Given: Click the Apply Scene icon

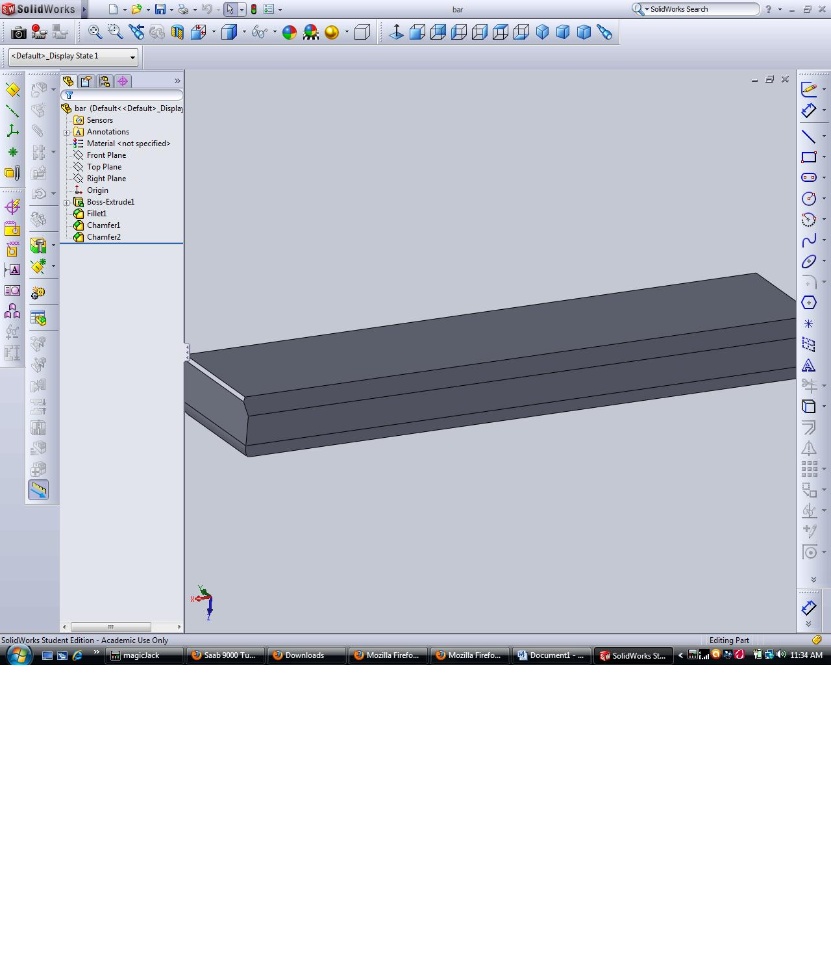Looking at the screenshot, I should tap(310, 32).
